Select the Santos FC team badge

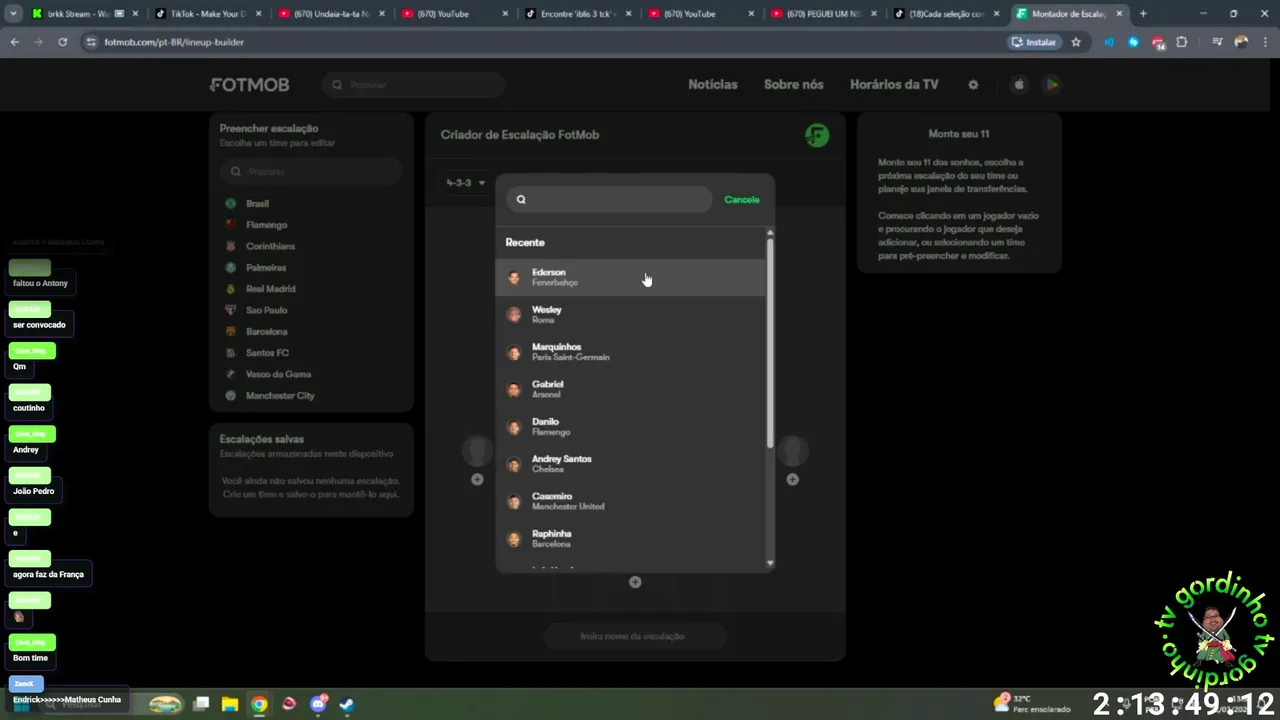(x=231, y=353)
